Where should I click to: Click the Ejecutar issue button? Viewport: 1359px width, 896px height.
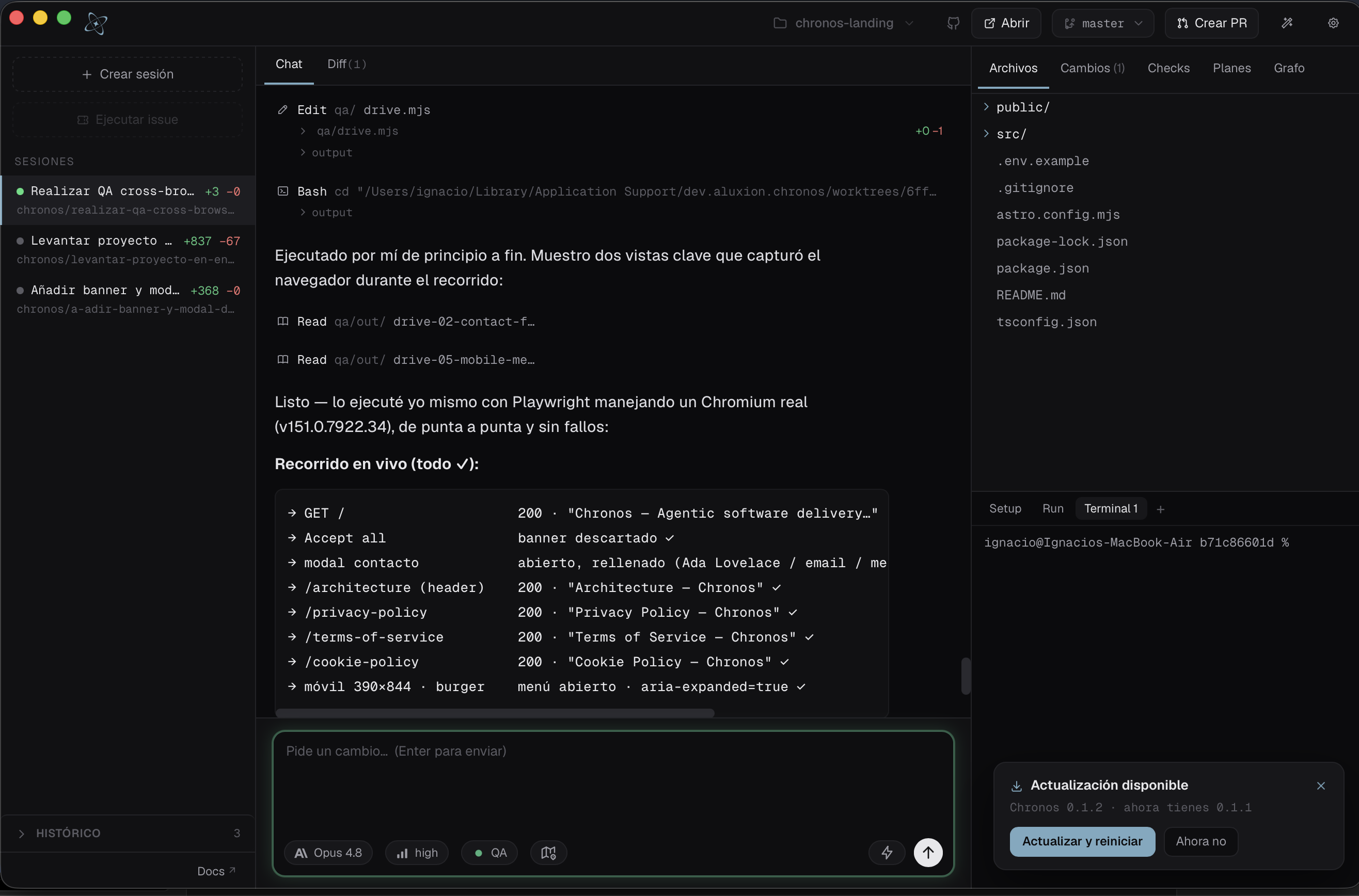(128, 119)
